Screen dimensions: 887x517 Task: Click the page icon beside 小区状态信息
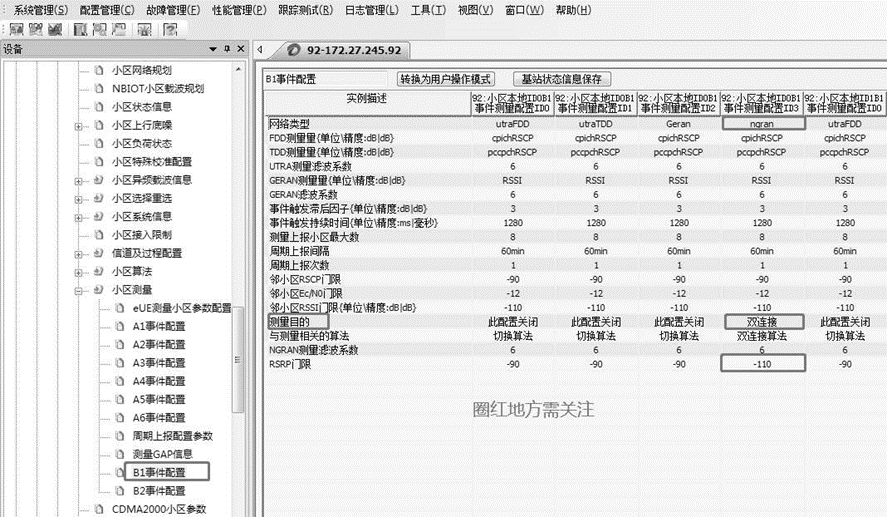pyautogui.click(x=100, y=107)
